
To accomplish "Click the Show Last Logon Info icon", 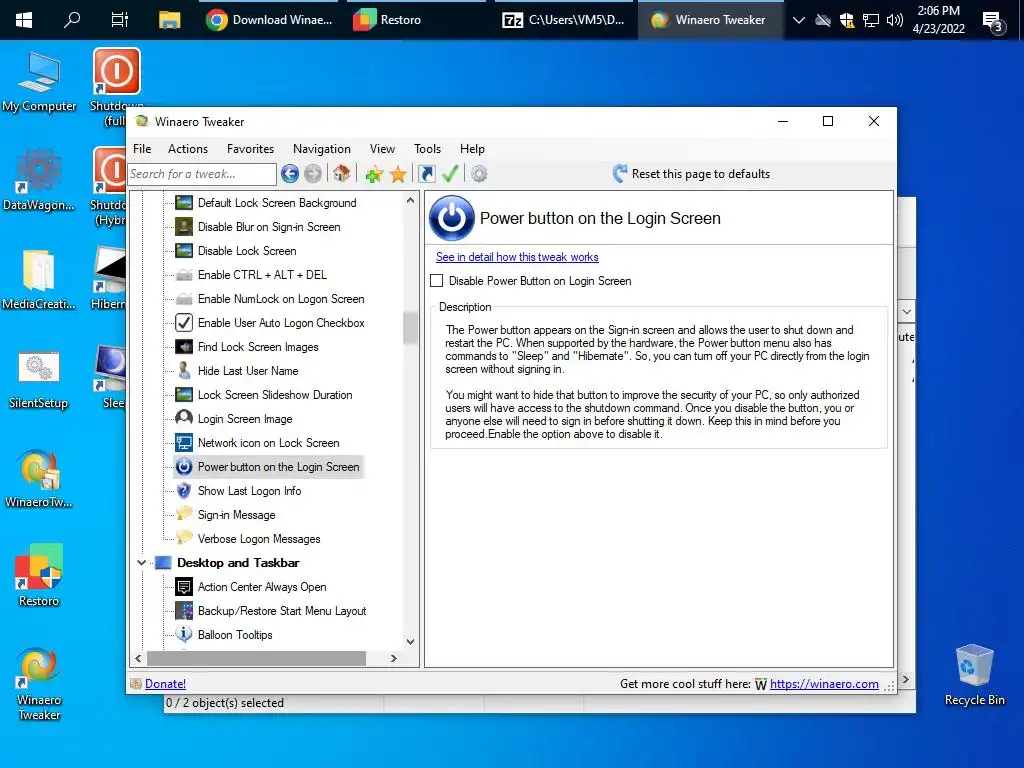I will point(184,490).
